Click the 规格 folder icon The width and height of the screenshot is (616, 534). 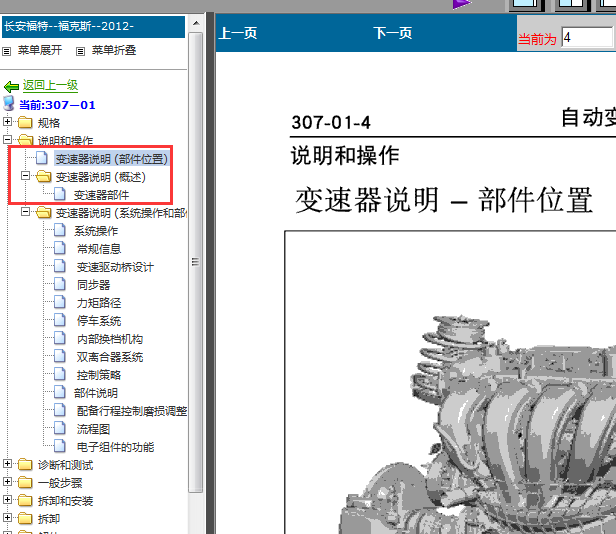point(25,123)
